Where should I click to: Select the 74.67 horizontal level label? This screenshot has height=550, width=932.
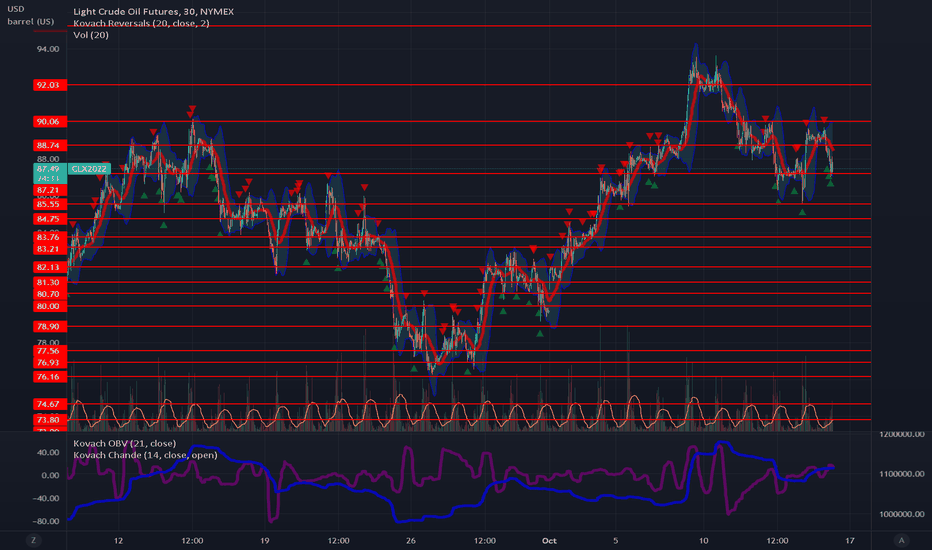[50, 404]
